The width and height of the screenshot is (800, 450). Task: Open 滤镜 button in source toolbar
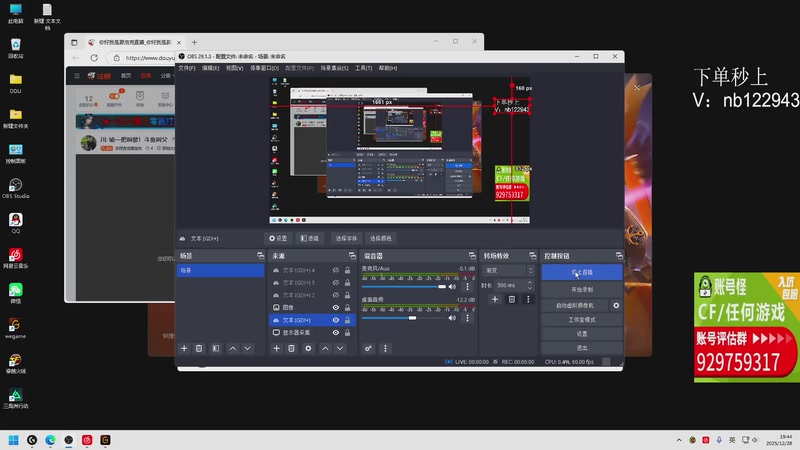click(309, 238)
